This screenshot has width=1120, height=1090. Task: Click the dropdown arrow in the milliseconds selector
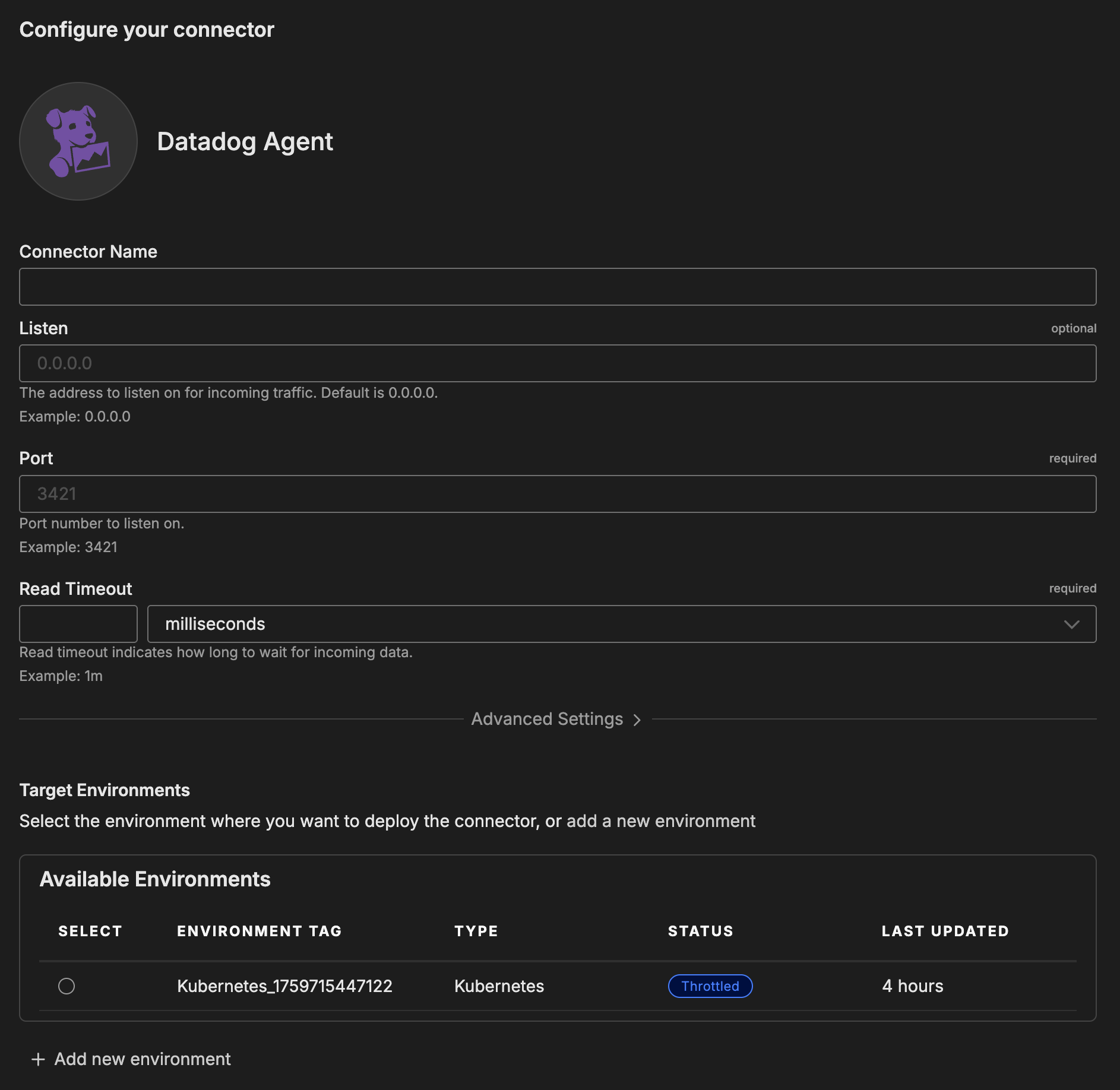1071,624
